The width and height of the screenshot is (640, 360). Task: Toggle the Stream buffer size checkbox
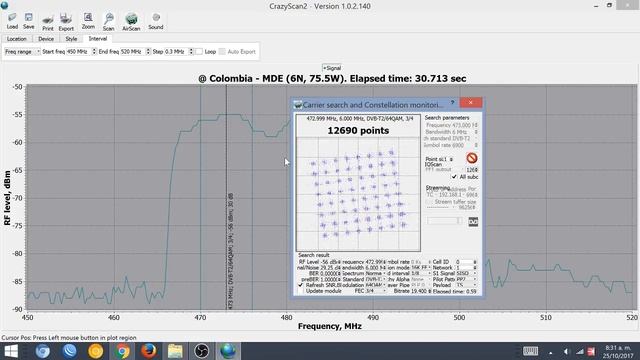[429, 202]
